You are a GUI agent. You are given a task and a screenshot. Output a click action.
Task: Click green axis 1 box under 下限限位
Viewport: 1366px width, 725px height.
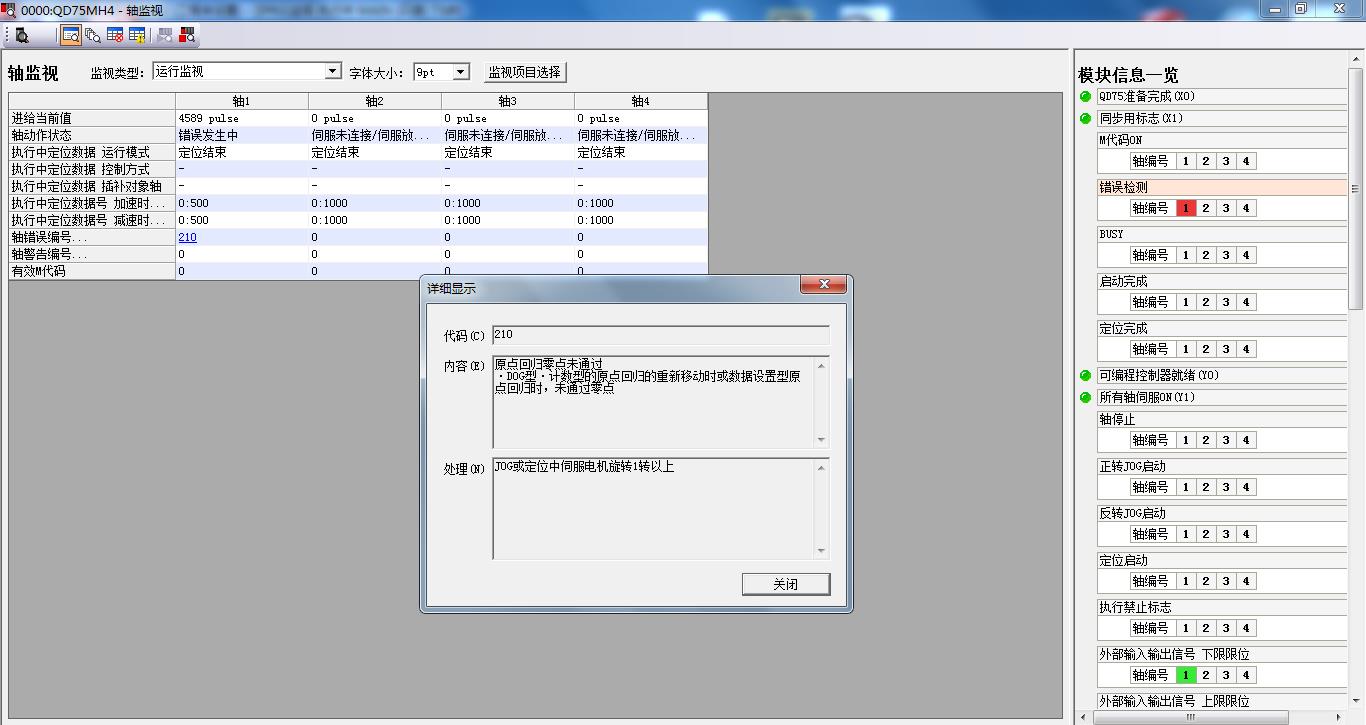[1185, 676]
